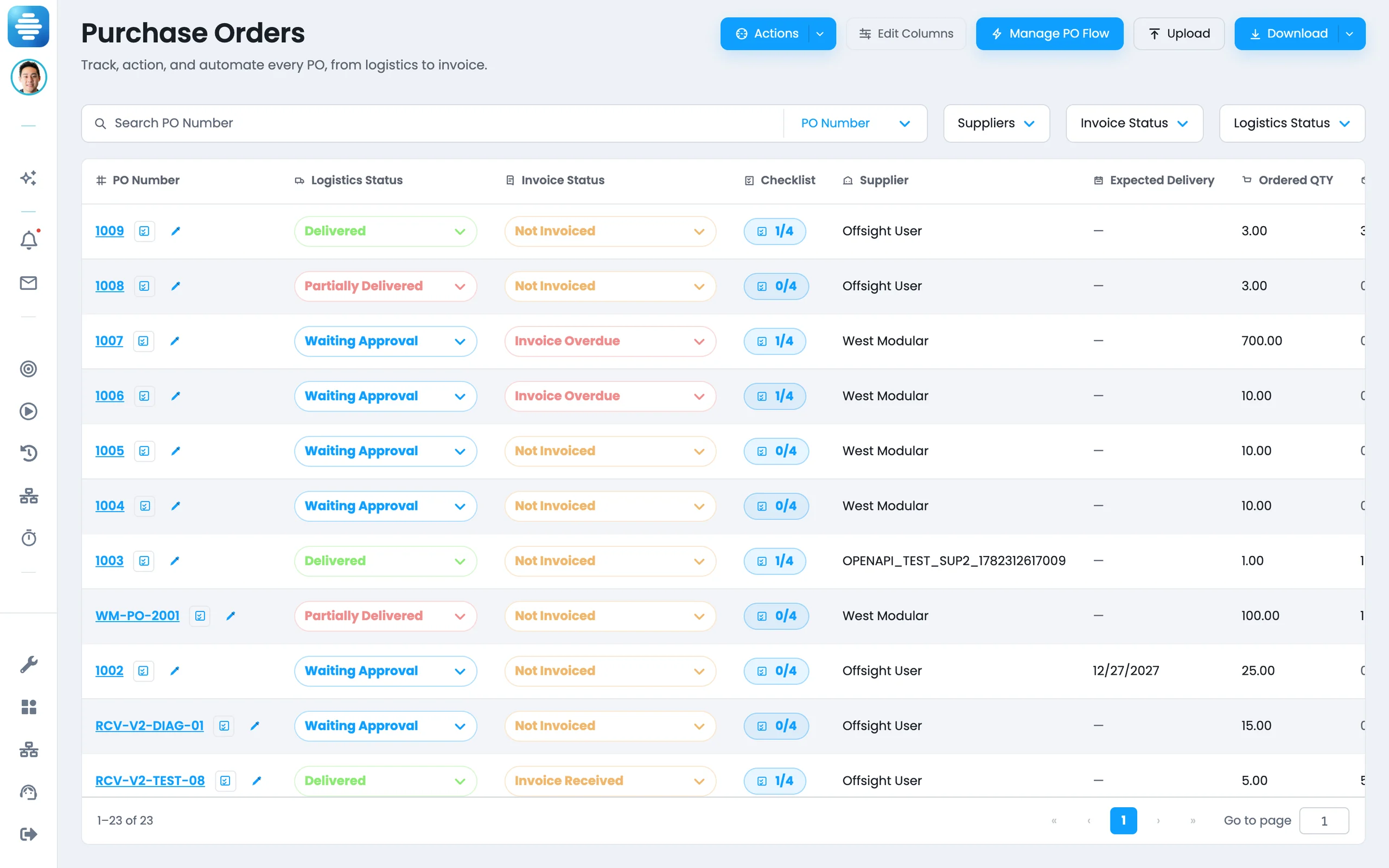Click expected delivery 12/27/2027 cell
Viewport: 1389px width, 868px height.
[1126, 671]
